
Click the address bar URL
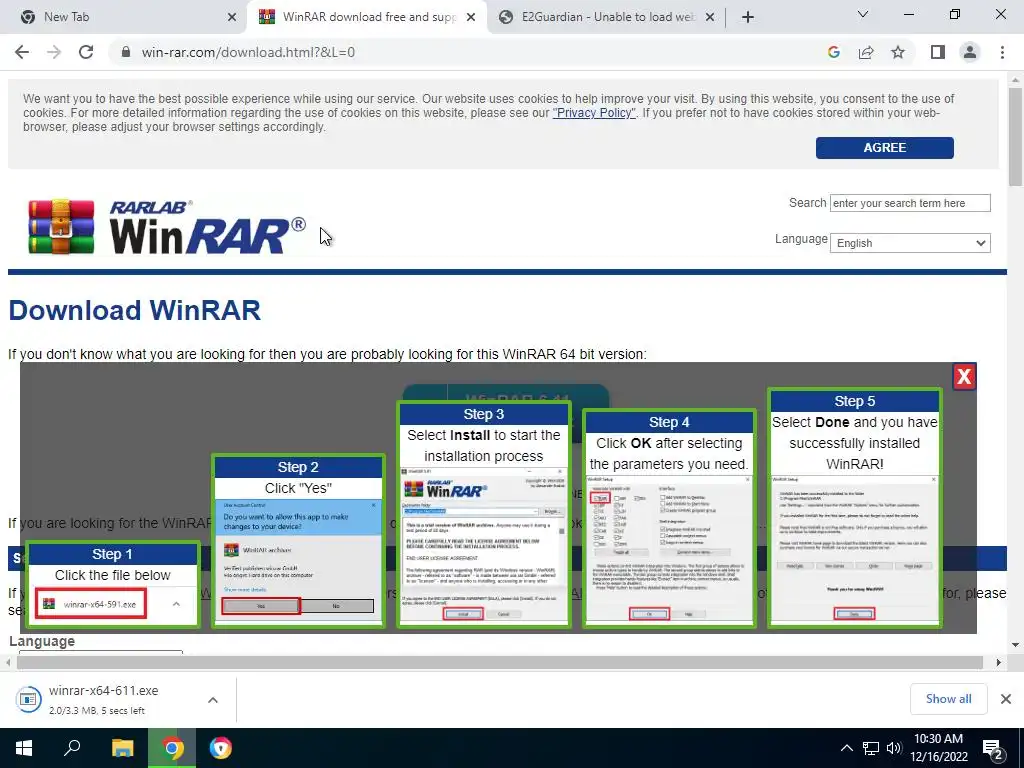tap(248, 52)
